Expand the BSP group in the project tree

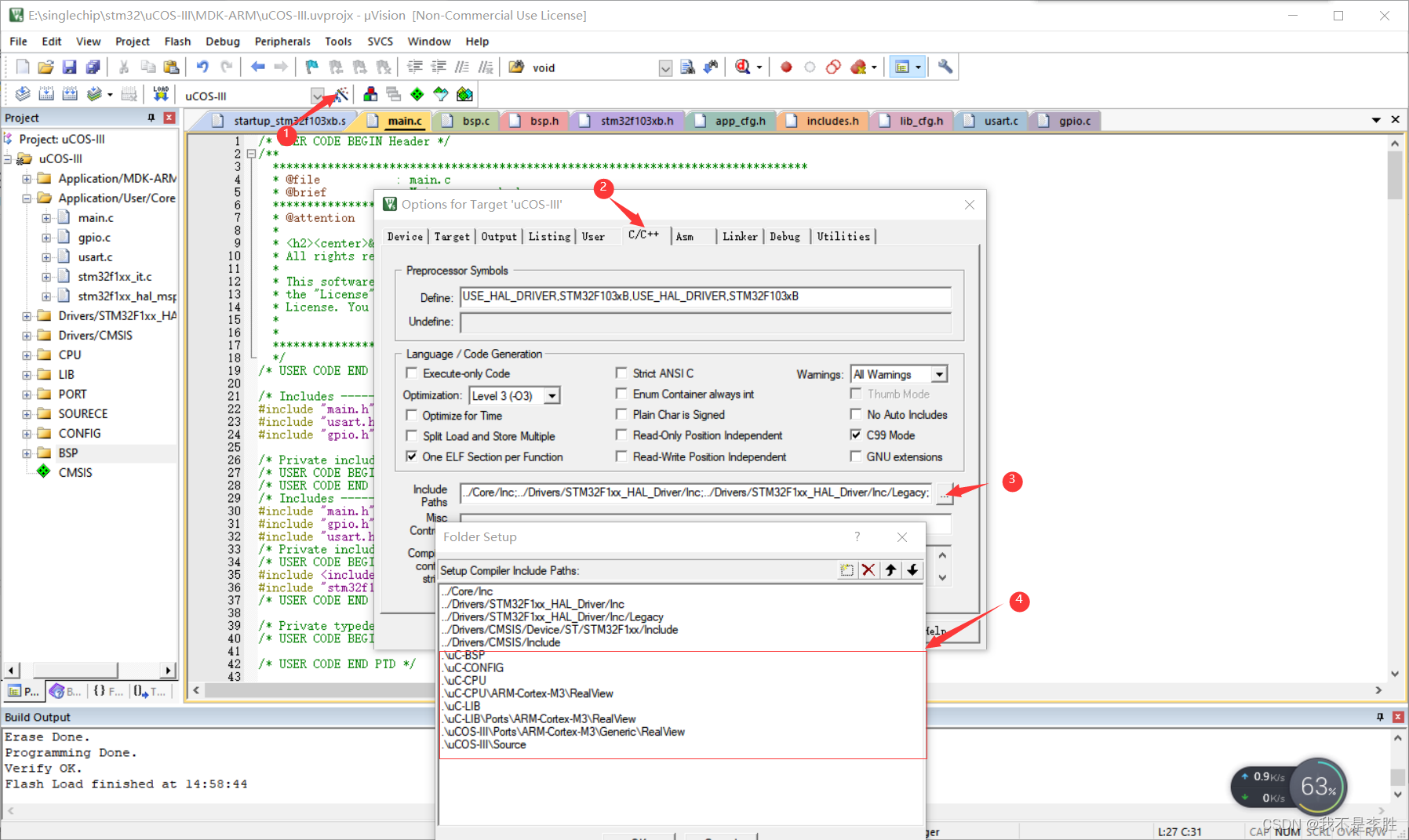point(27,453)
